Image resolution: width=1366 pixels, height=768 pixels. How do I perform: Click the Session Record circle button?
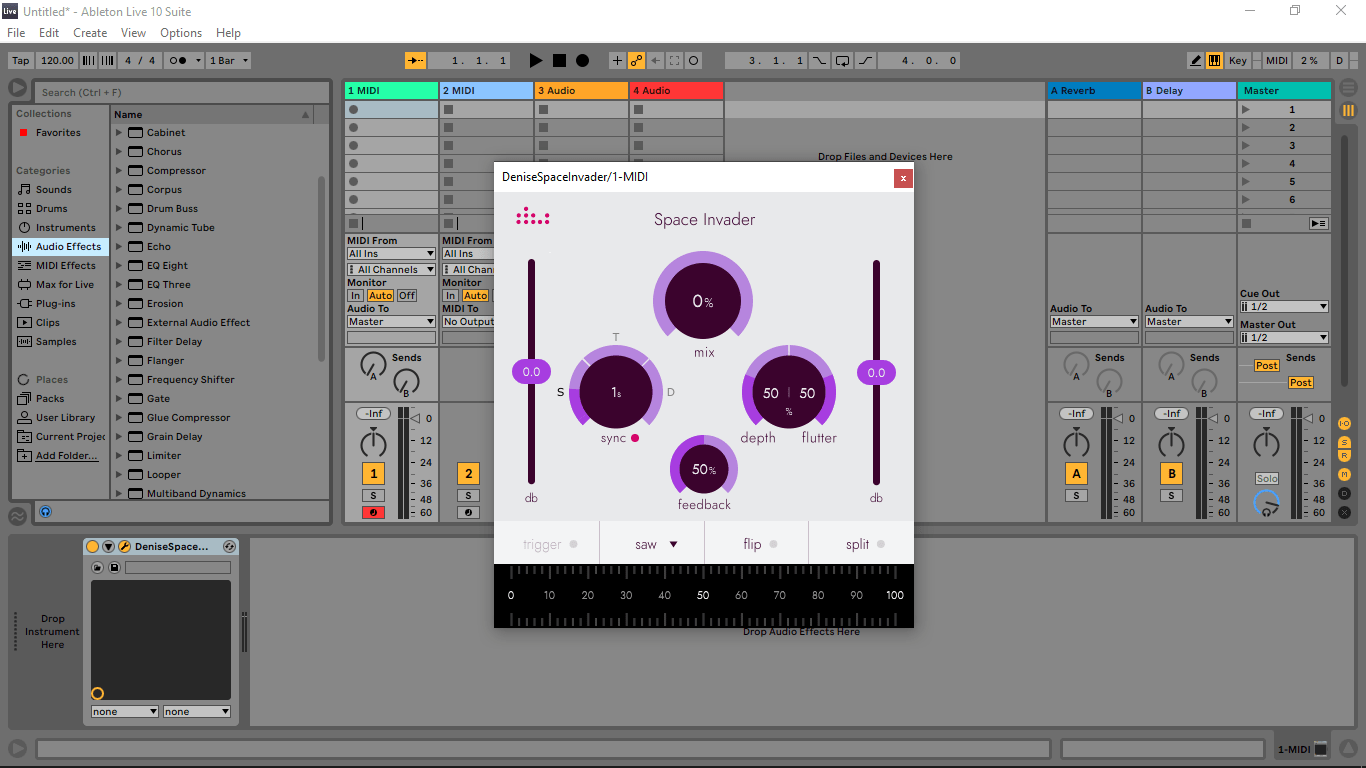[694, 61]
